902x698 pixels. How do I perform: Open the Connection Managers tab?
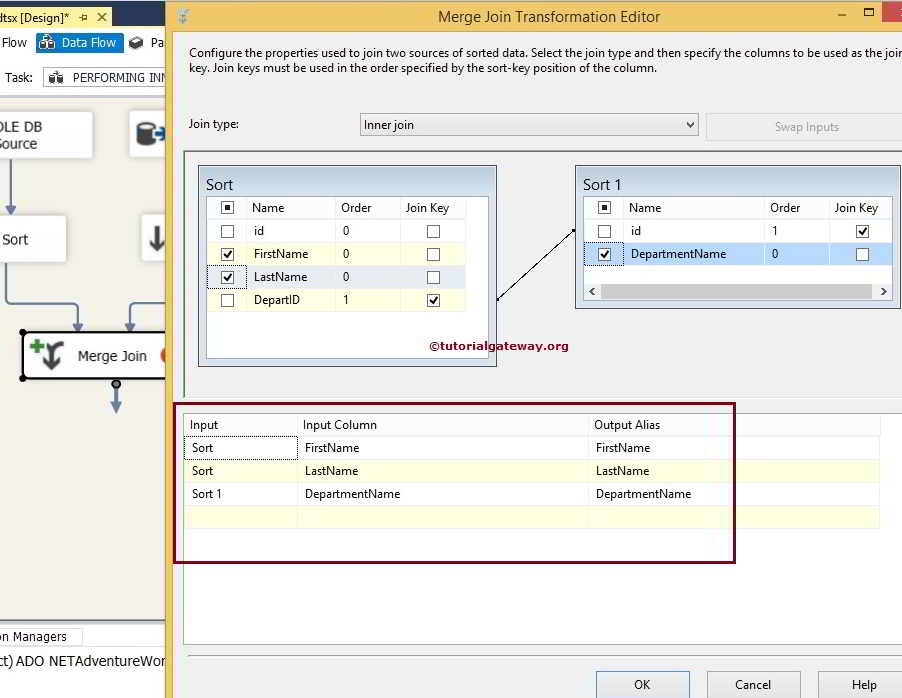click(x=33, y=636)
